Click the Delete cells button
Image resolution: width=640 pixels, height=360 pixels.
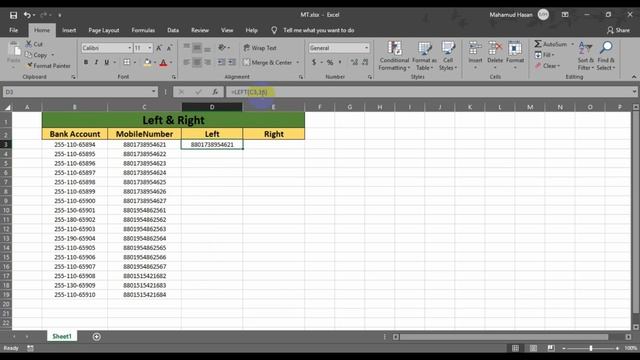[495, 55]
